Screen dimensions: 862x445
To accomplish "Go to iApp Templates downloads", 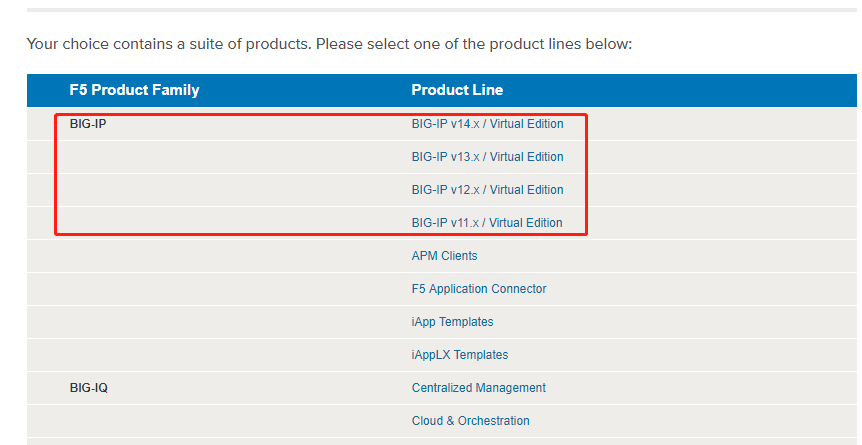I will click(452, 322).
